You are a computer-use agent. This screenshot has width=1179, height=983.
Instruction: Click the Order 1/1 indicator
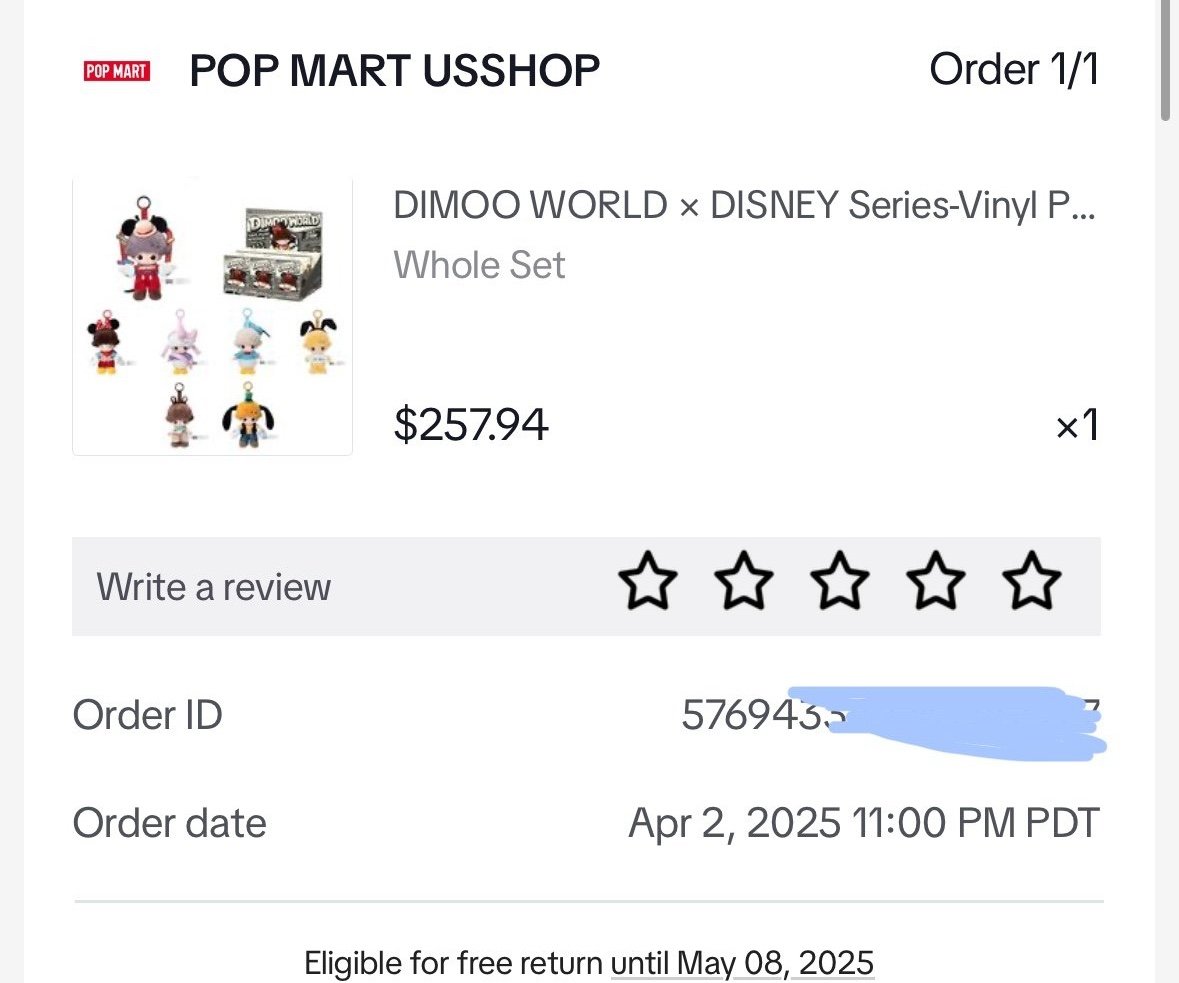point(1014,69)
